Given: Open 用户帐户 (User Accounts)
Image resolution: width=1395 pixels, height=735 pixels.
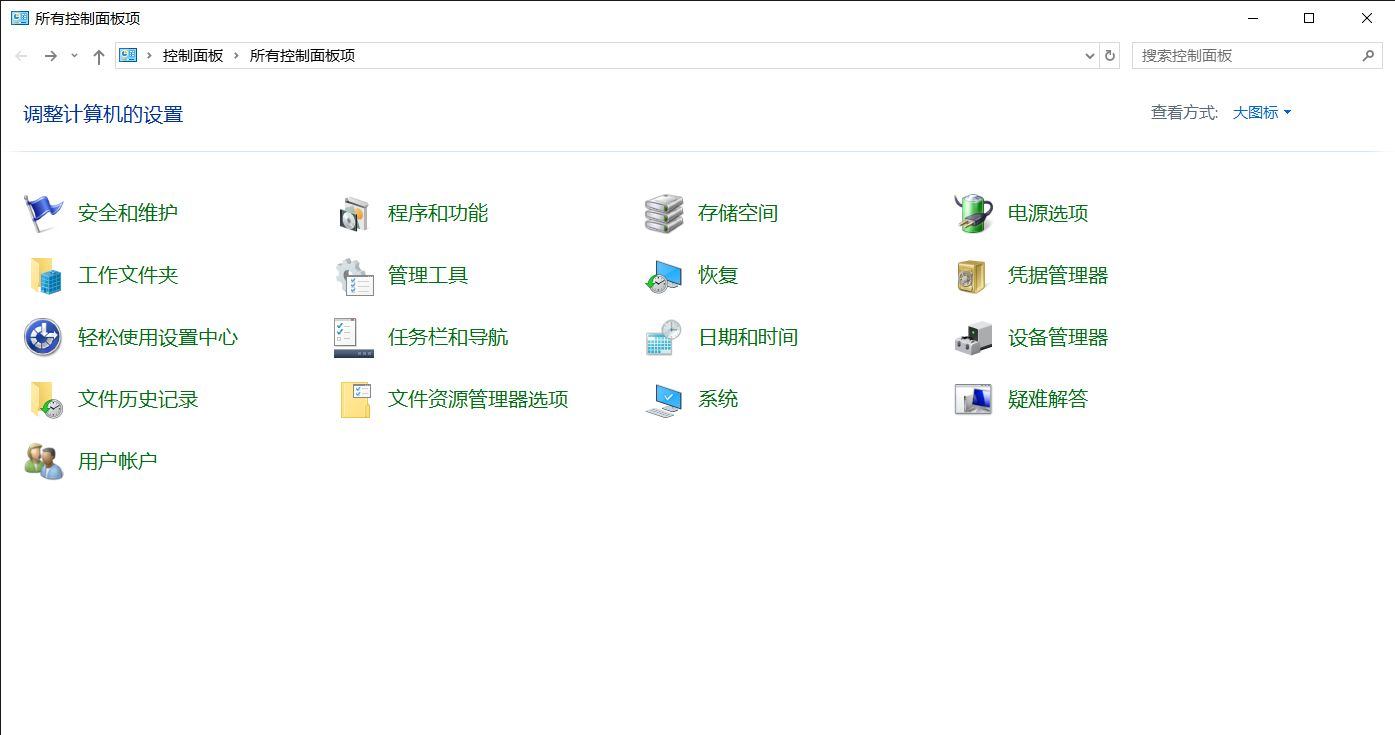Looking at the screenshot, I should [118, 461].
